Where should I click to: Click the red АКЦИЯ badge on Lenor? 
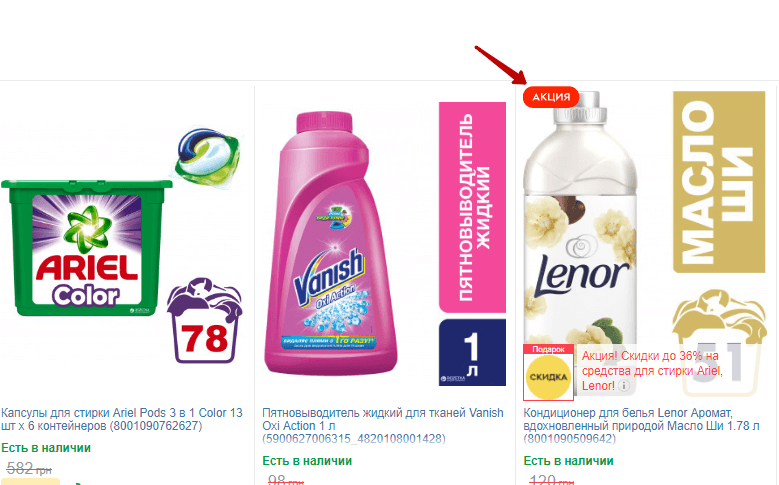click(551, 97)
